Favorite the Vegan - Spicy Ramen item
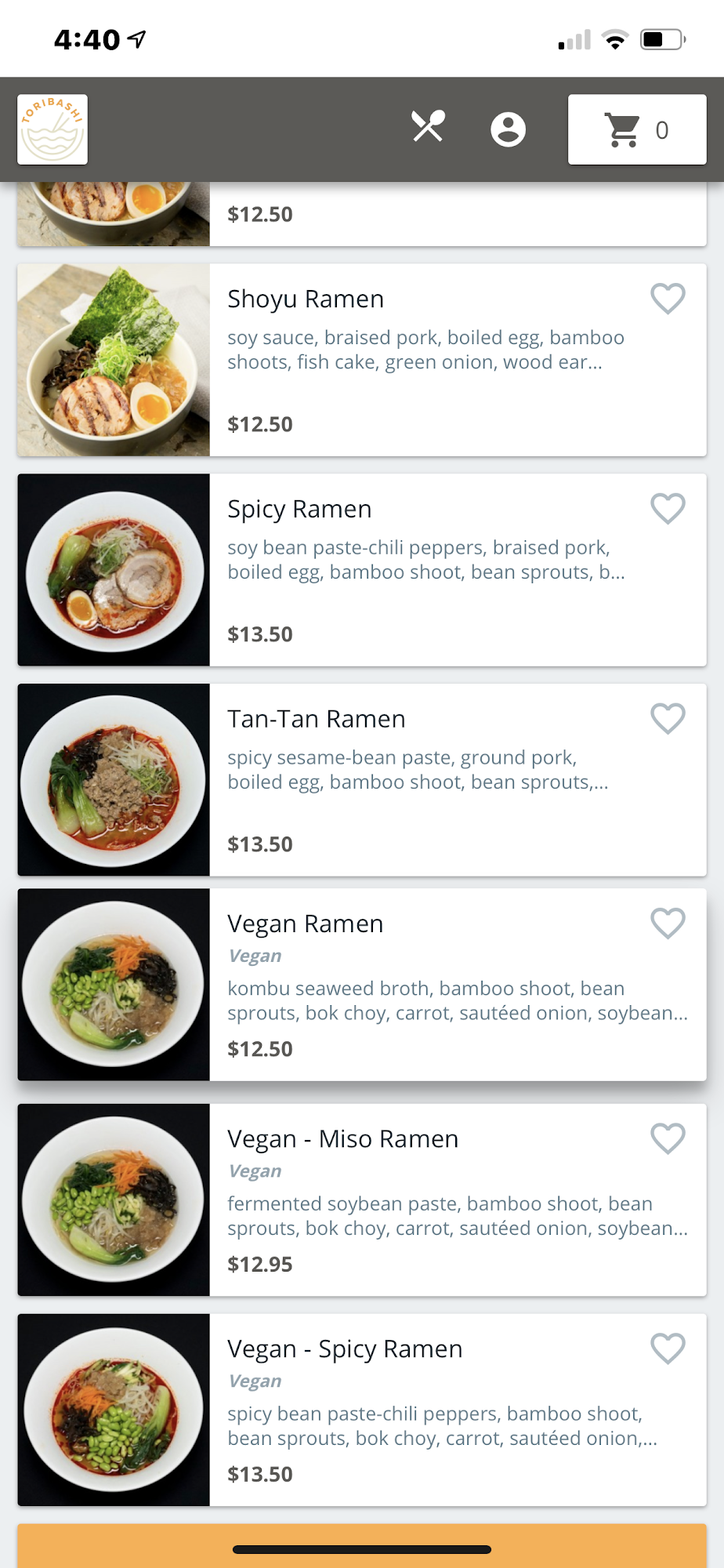Viewport: 724px width, 1568px height. pos(668,1348)
